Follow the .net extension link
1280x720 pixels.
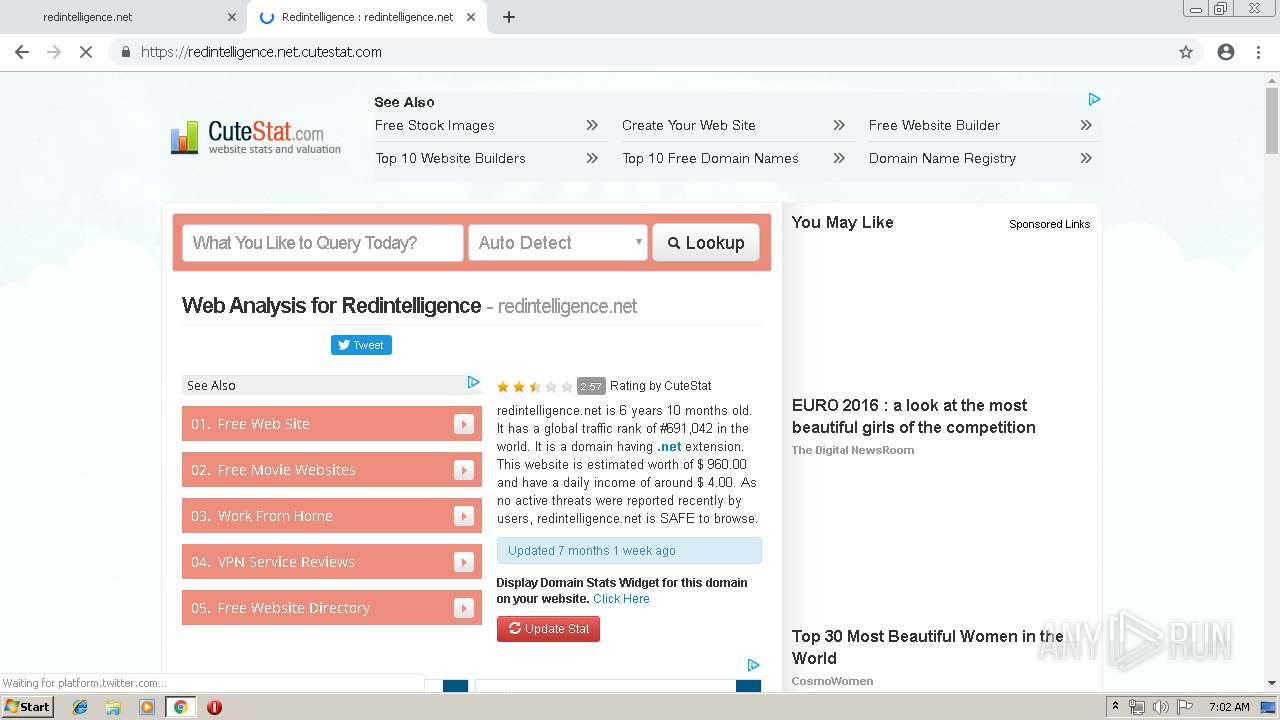pos(669,447)
